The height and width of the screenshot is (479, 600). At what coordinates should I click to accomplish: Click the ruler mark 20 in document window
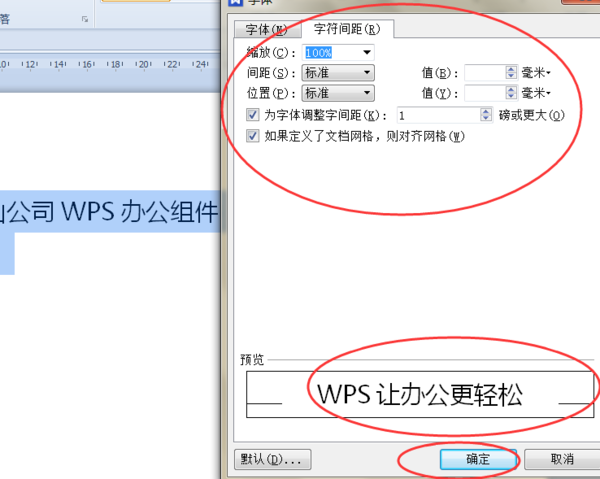[x=144, y=64]
